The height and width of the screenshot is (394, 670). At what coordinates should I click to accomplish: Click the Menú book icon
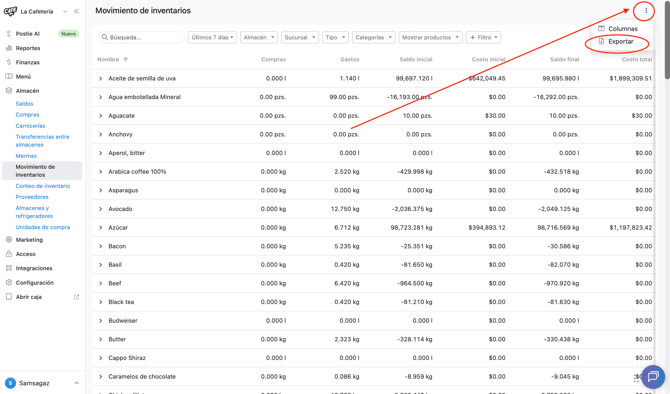(9, 76)
